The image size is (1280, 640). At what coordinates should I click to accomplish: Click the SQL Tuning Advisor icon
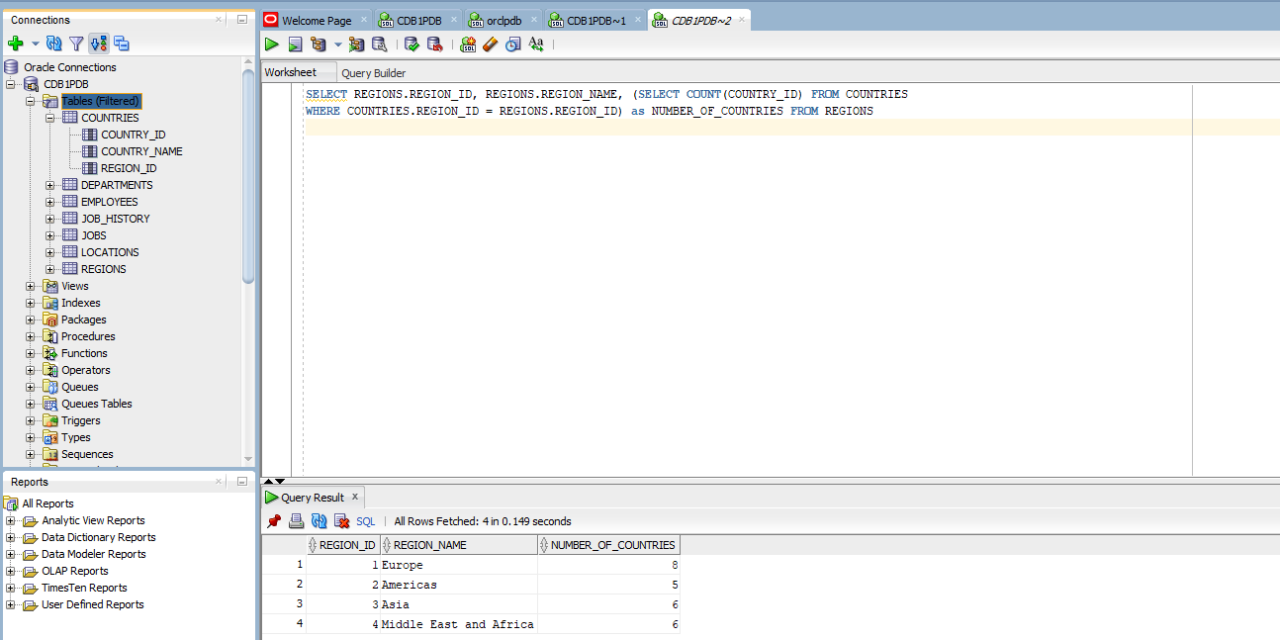[x=379, y=45]
